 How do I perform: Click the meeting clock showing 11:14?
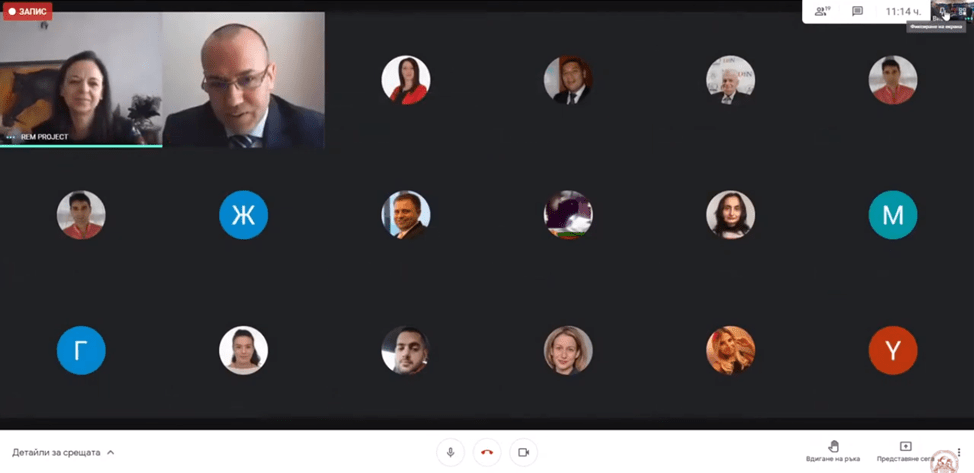902,11
